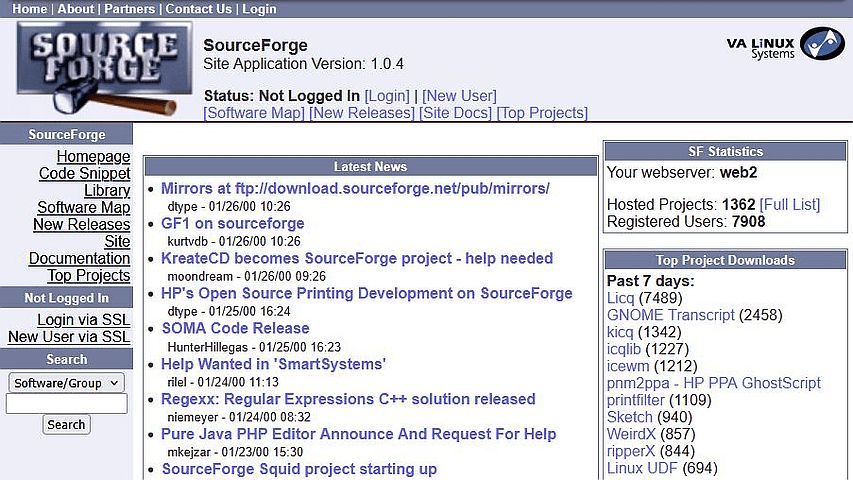The width and height of the screenshot is (853, 480).
Task: Click the 'Site Application Version: 1.0.4' text
Action: [x=304, y=64]
